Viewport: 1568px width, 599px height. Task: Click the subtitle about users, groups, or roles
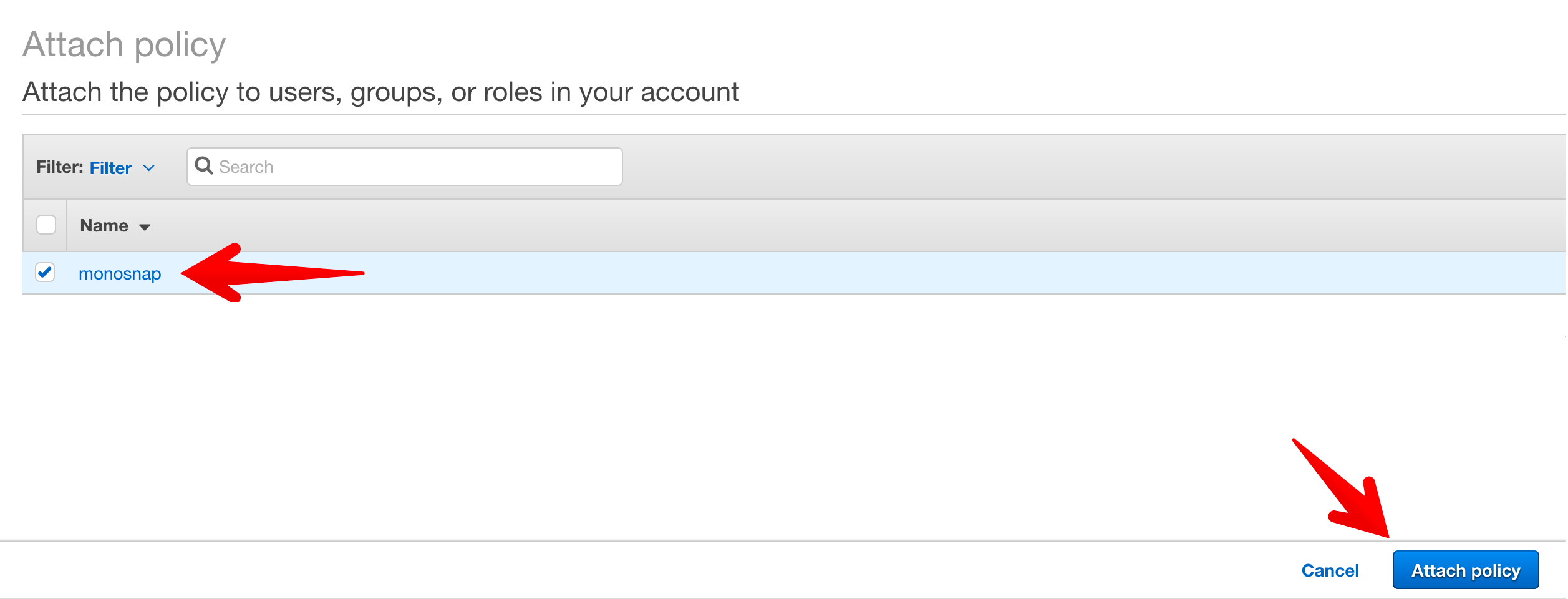tap(380, 92)
